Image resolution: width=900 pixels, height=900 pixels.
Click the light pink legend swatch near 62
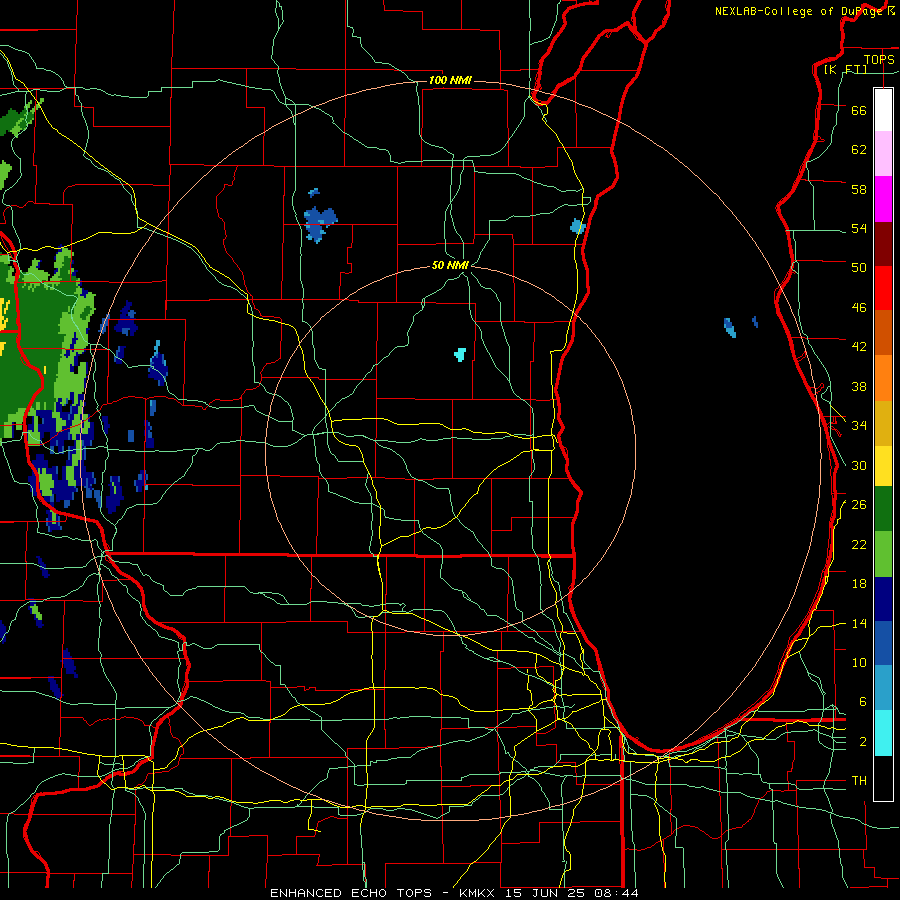[883, 154]
